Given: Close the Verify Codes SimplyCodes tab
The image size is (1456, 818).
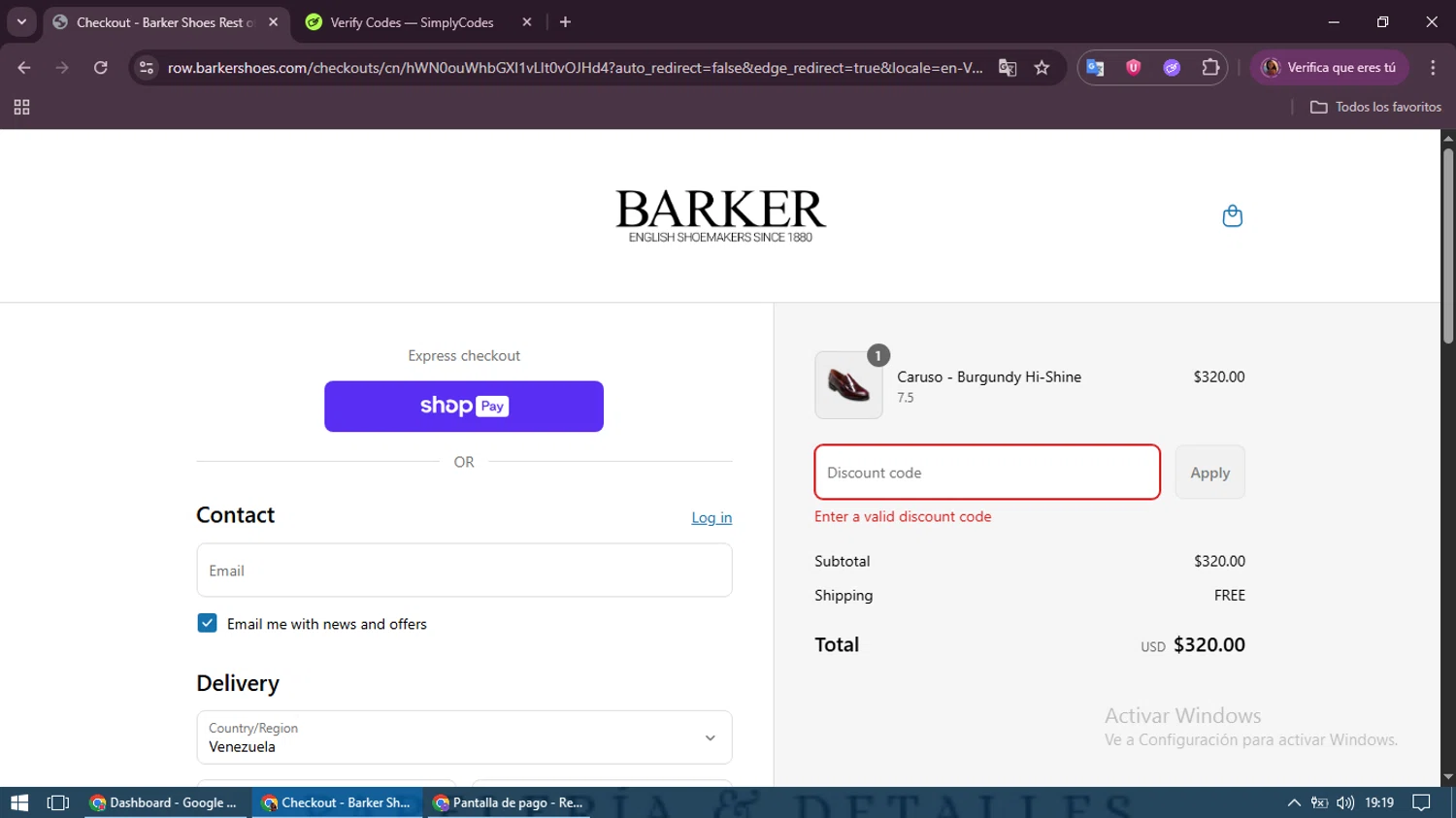Looking at the screenshot, I should click(x=527, y=22).
